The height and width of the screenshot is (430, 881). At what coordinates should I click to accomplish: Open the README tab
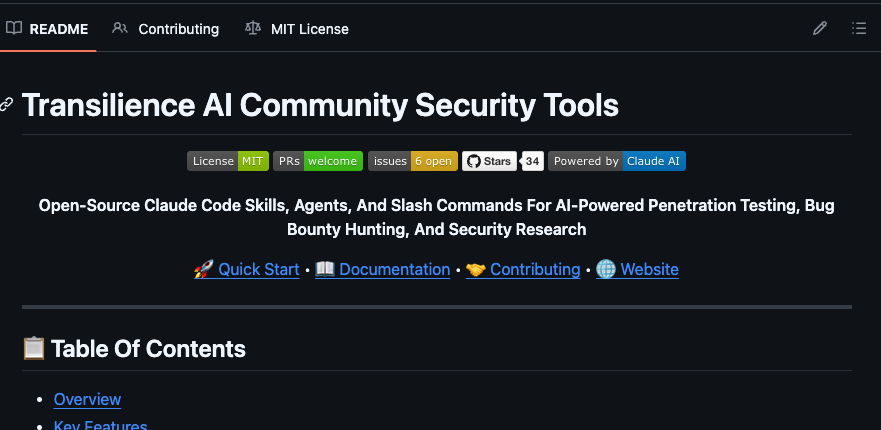[48, 29]
